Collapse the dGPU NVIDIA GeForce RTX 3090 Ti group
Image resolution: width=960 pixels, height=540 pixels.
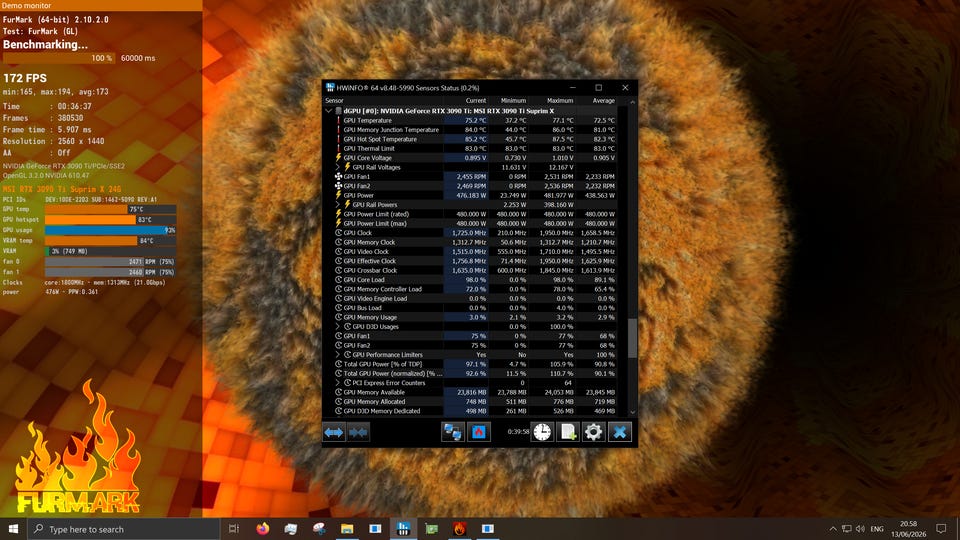point(329,111)
